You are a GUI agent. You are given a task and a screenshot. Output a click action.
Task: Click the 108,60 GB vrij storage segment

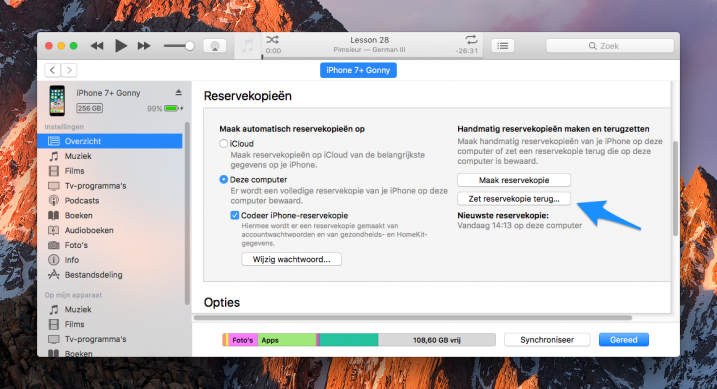click(x=437, y=340)
